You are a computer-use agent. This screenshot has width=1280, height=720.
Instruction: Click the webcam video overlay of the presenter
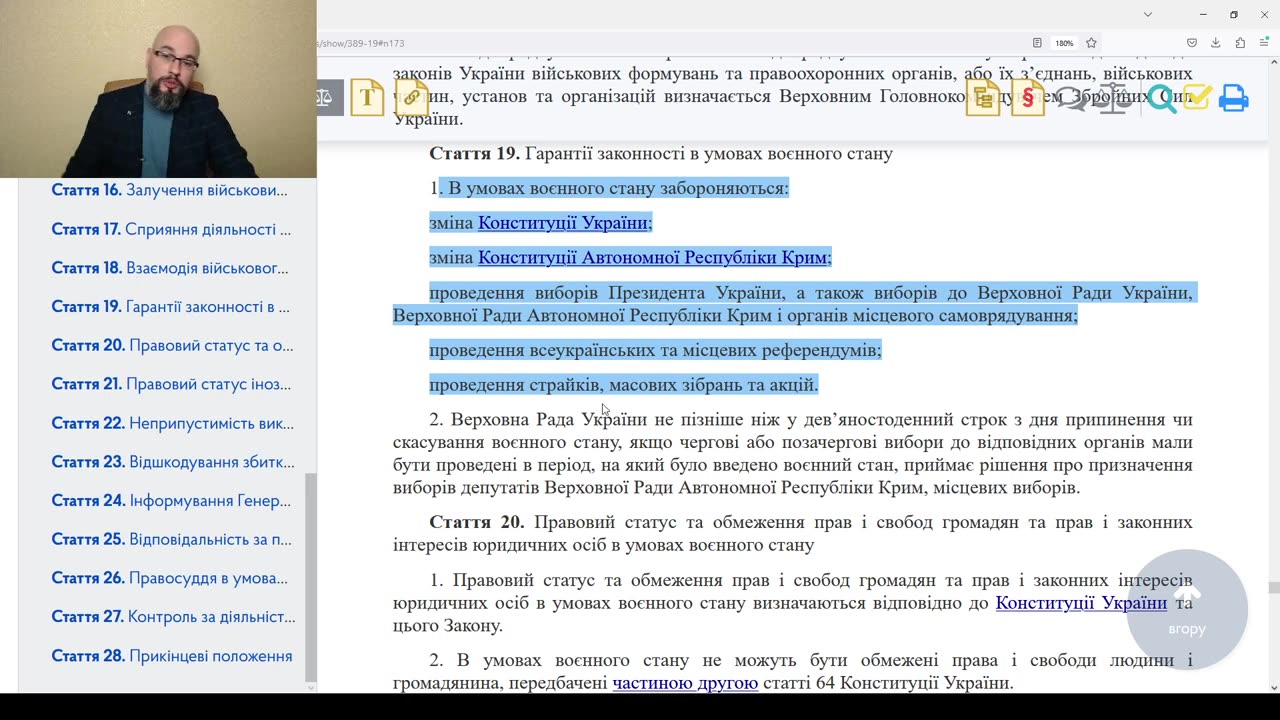[x=158, y=89]
